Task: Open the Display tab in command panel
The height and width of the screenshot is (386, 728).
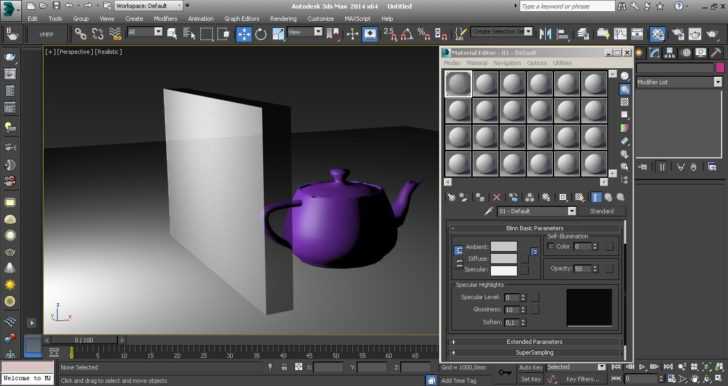Action: (x=701, y=53)
